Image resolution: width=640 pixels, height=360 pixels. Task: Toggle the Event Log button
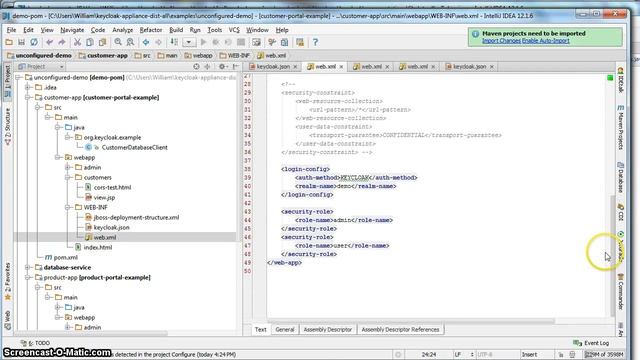pyautogui.click(x=591, y=343)
